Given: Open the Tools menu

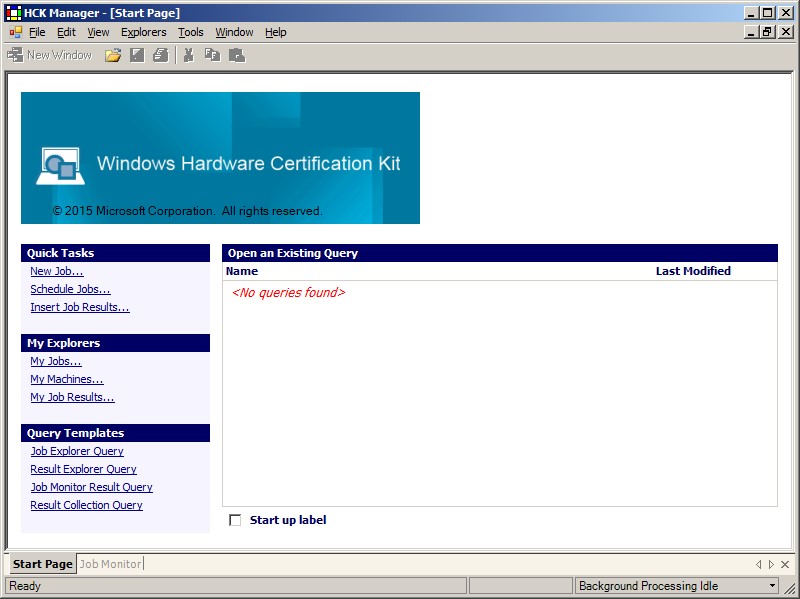Looking at the screenshot, I should 191,33.
